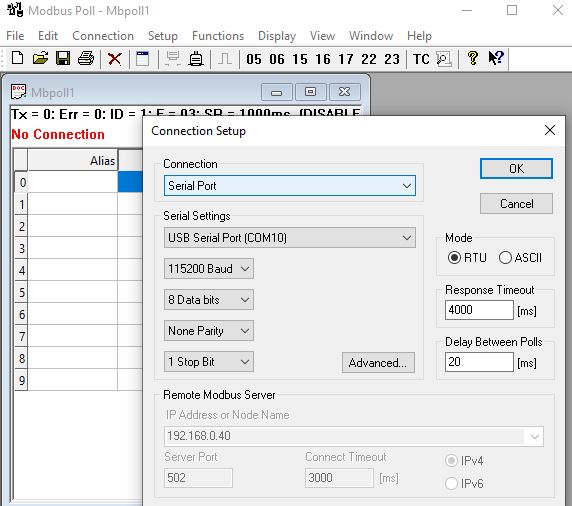Open the 8 Data bits dropdown
The image size is (572, 506).
pyautogui.click(x=209, y=300)
